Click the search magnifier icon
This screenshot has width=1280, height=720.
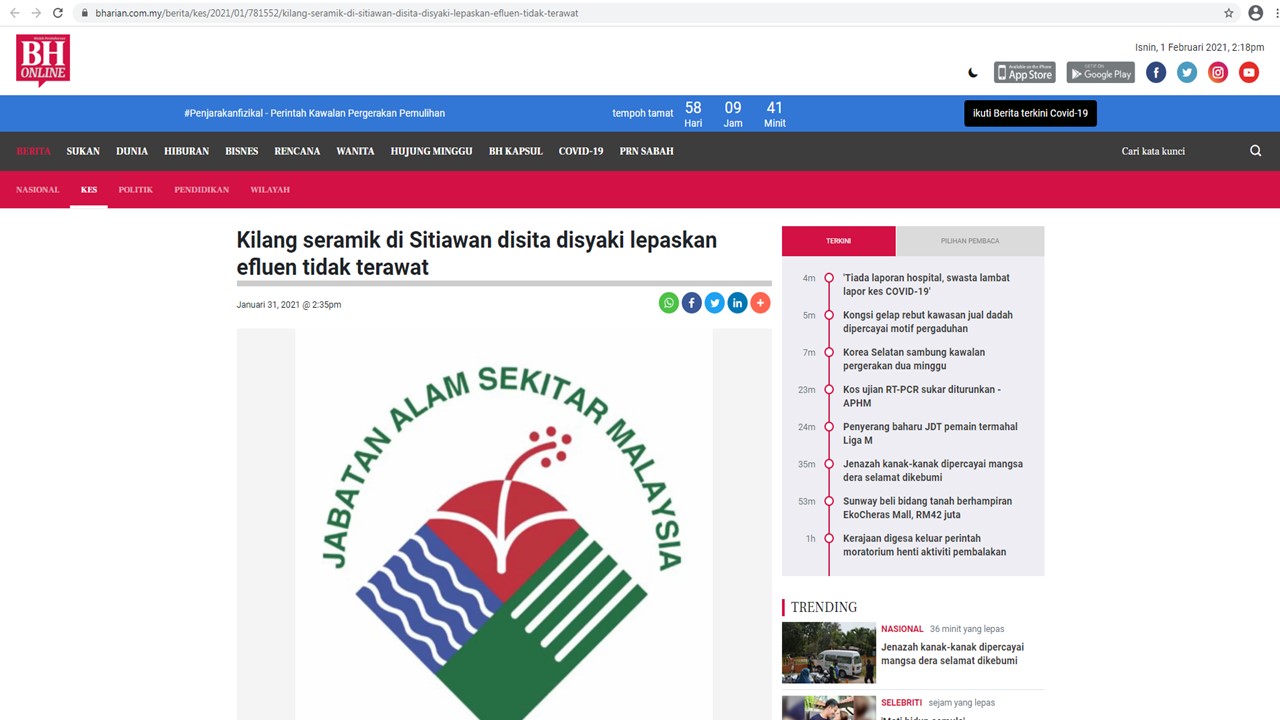(x=1256, y=151)
